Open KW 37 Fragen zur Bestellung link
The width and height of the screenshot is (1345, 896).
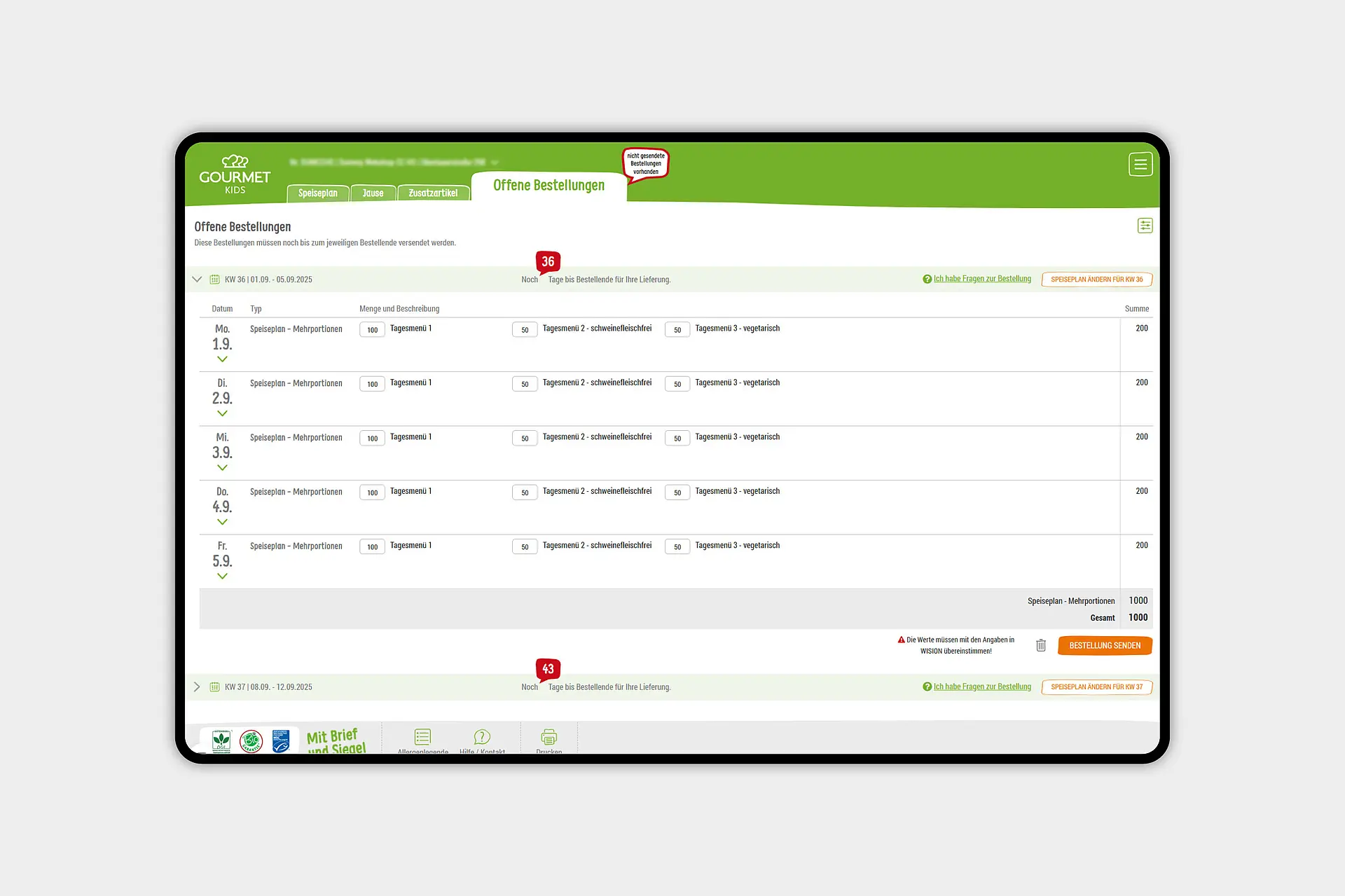(x=981, y=687)
